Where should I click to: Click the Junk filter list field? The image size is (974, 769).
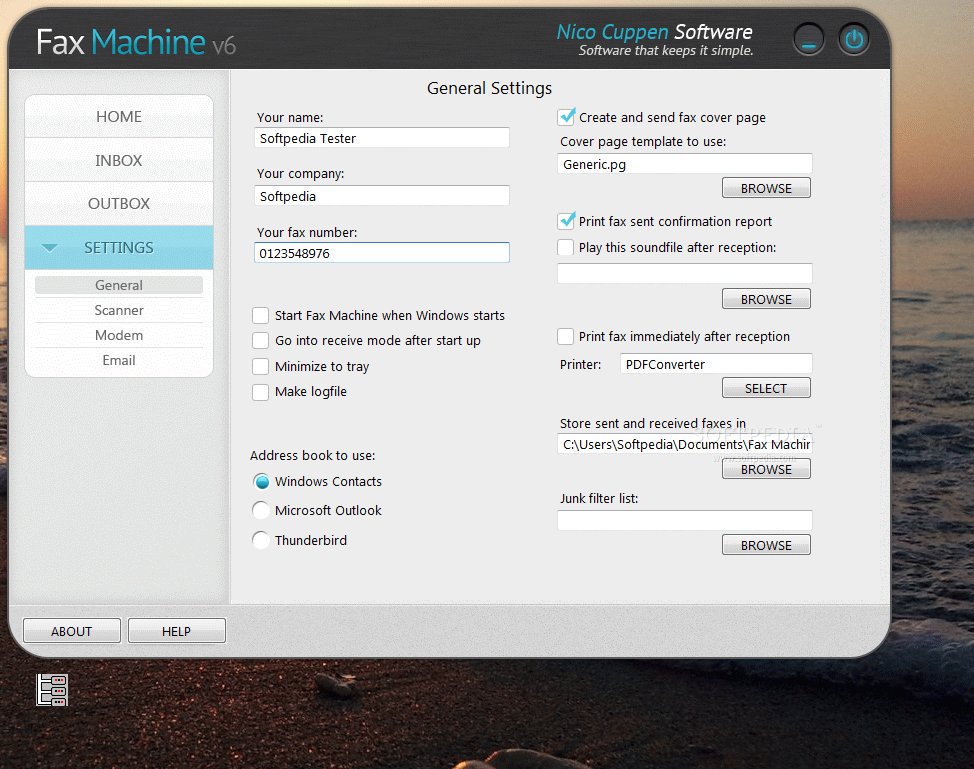685,521
